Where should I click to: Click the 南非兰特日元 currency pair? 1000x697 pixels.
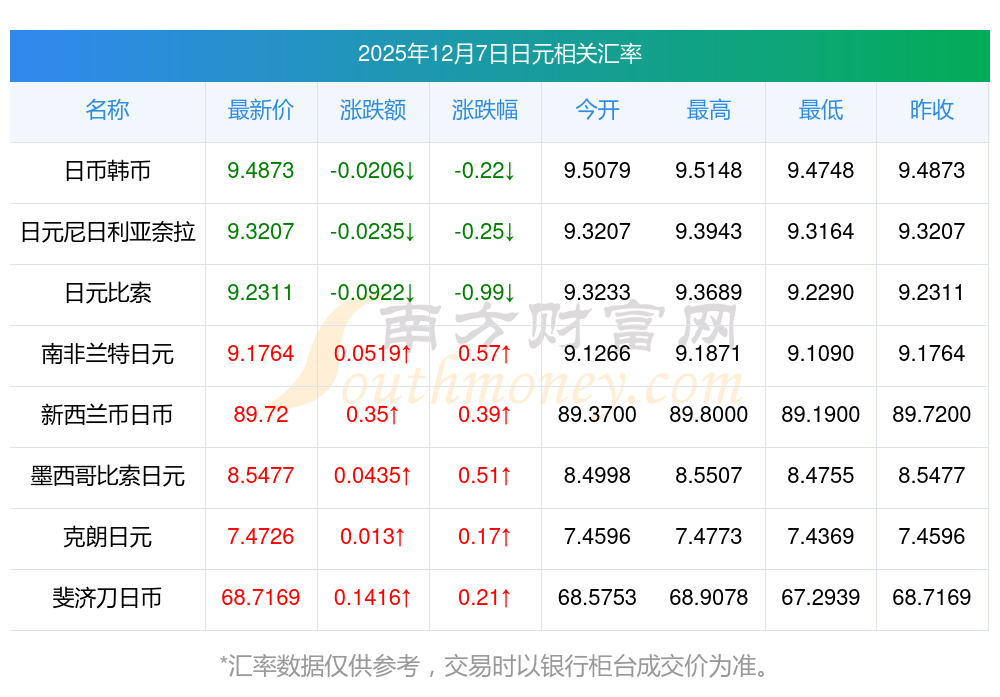coord(107,354)
